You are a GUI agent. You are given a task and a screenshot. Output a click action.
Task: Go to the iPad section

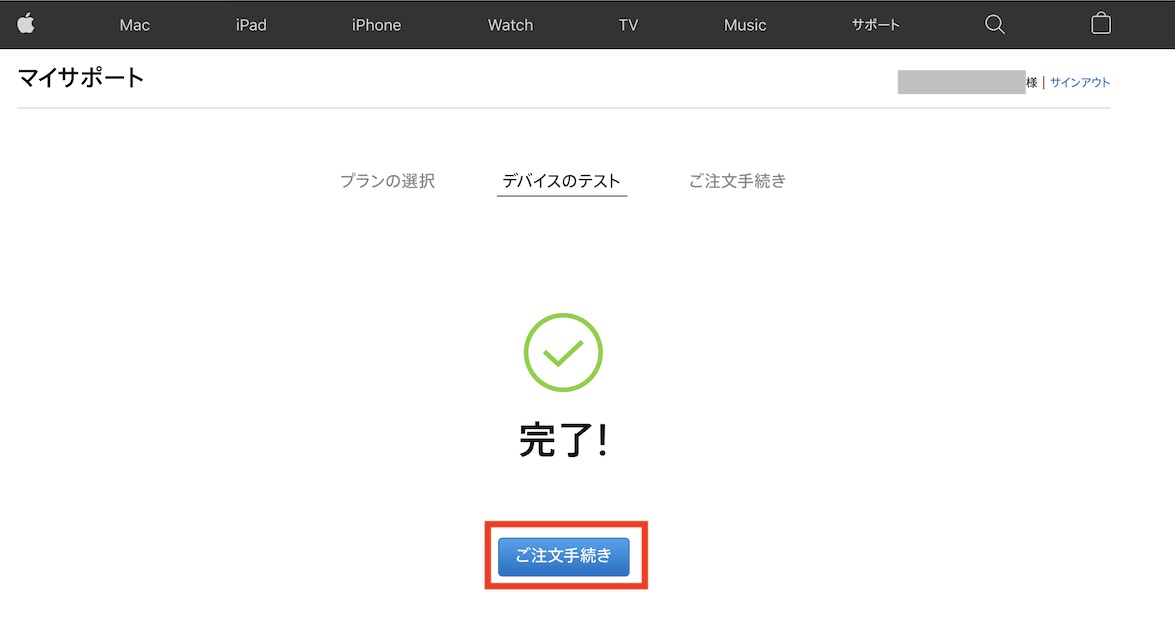[x=251, y=25]
